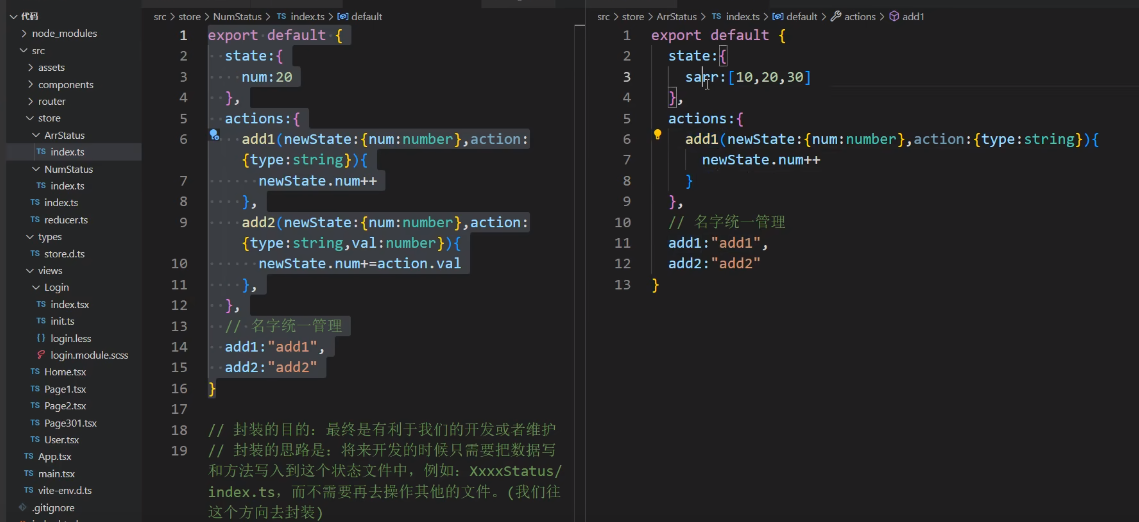Collapse the types folder

point(31,237)
